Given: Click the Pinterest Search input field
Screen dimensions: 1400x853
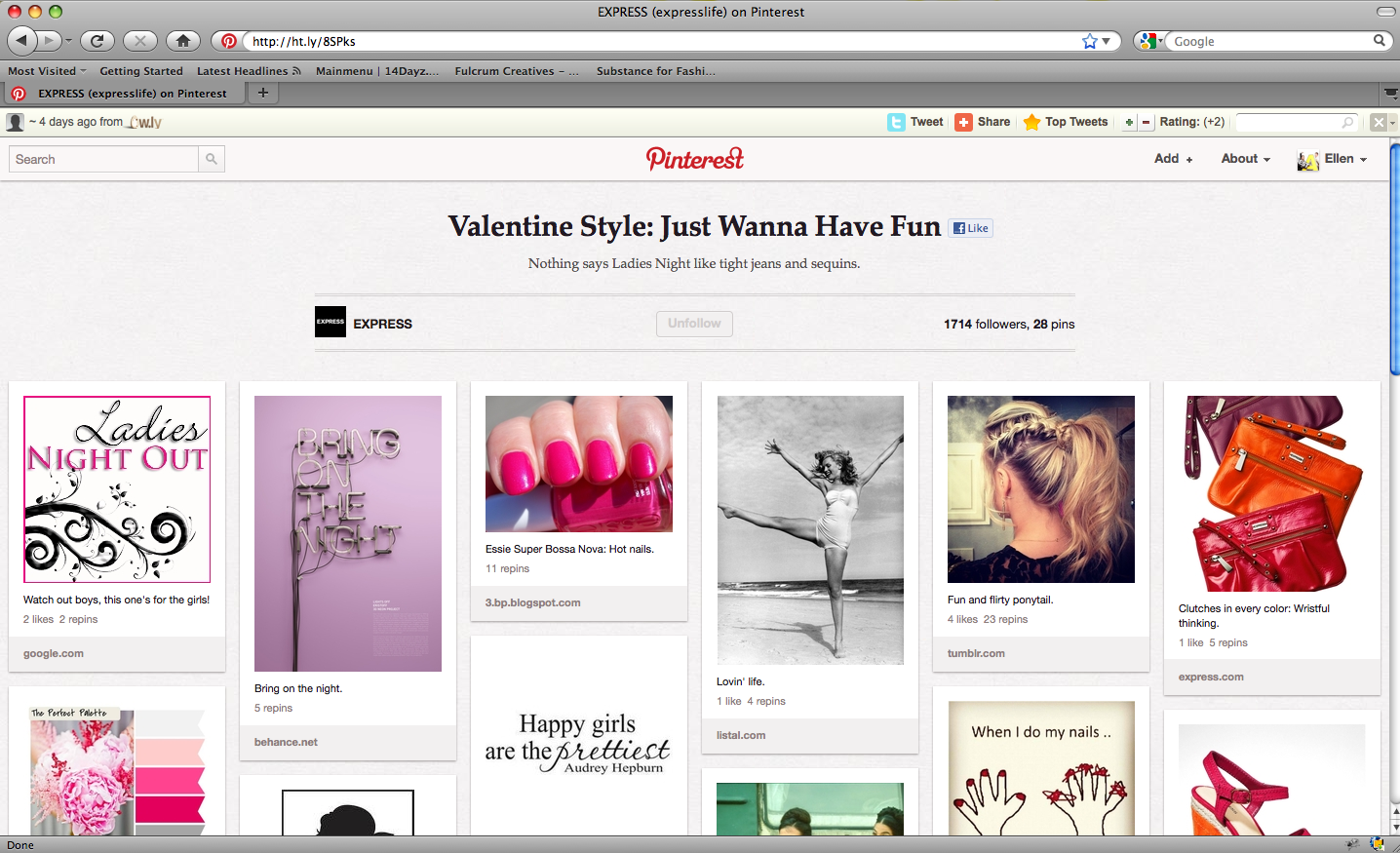Looking at the screenshot, I should pos(103,159).
